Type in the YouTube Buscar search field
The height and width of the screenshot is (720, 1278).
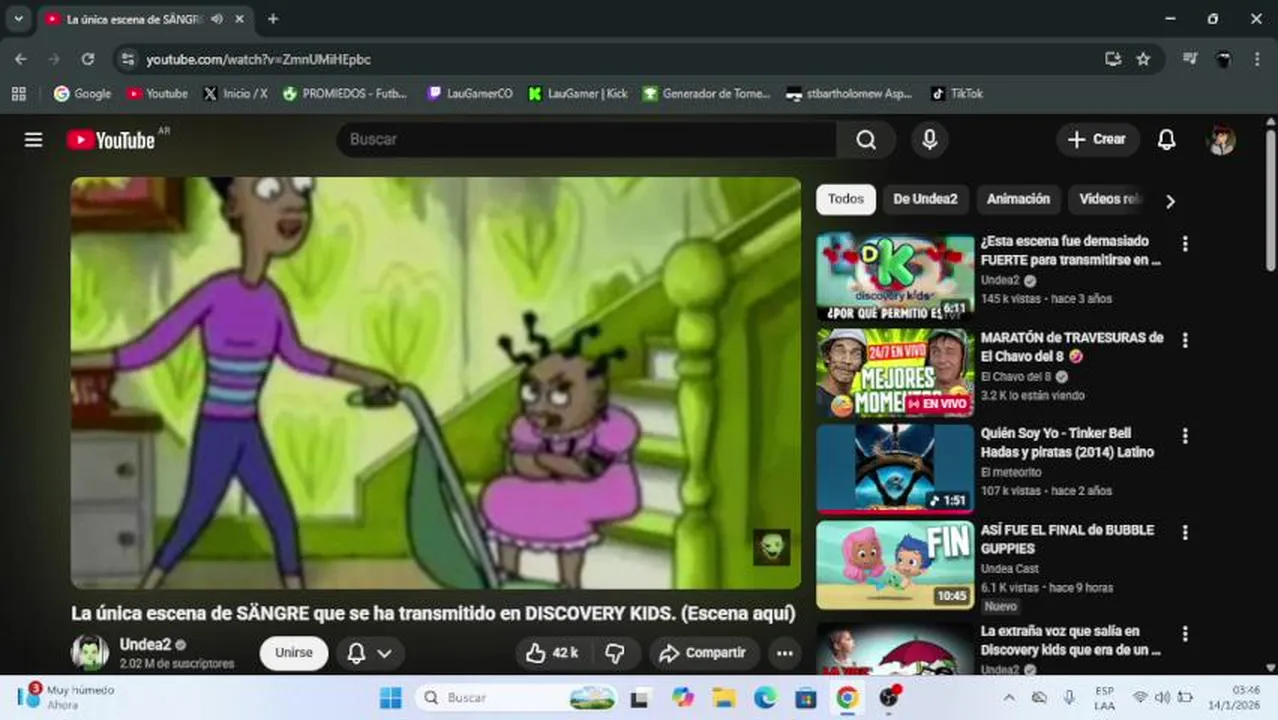(x=586, y=140)
